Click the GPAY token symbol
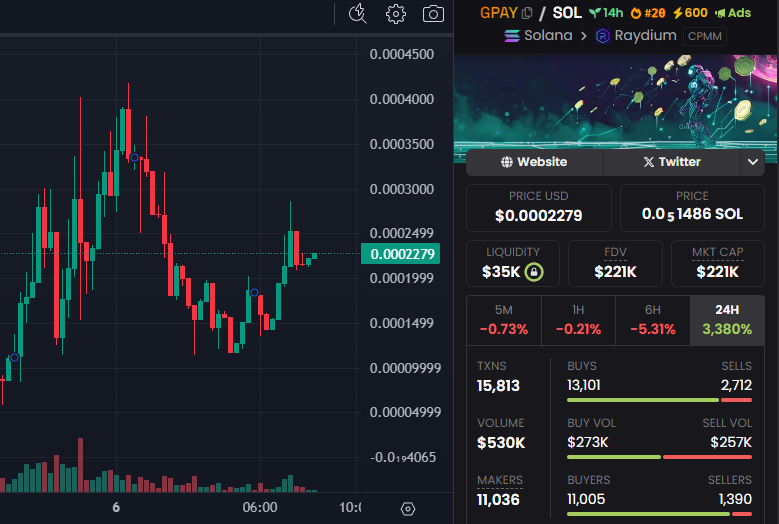 pos(499,13)
